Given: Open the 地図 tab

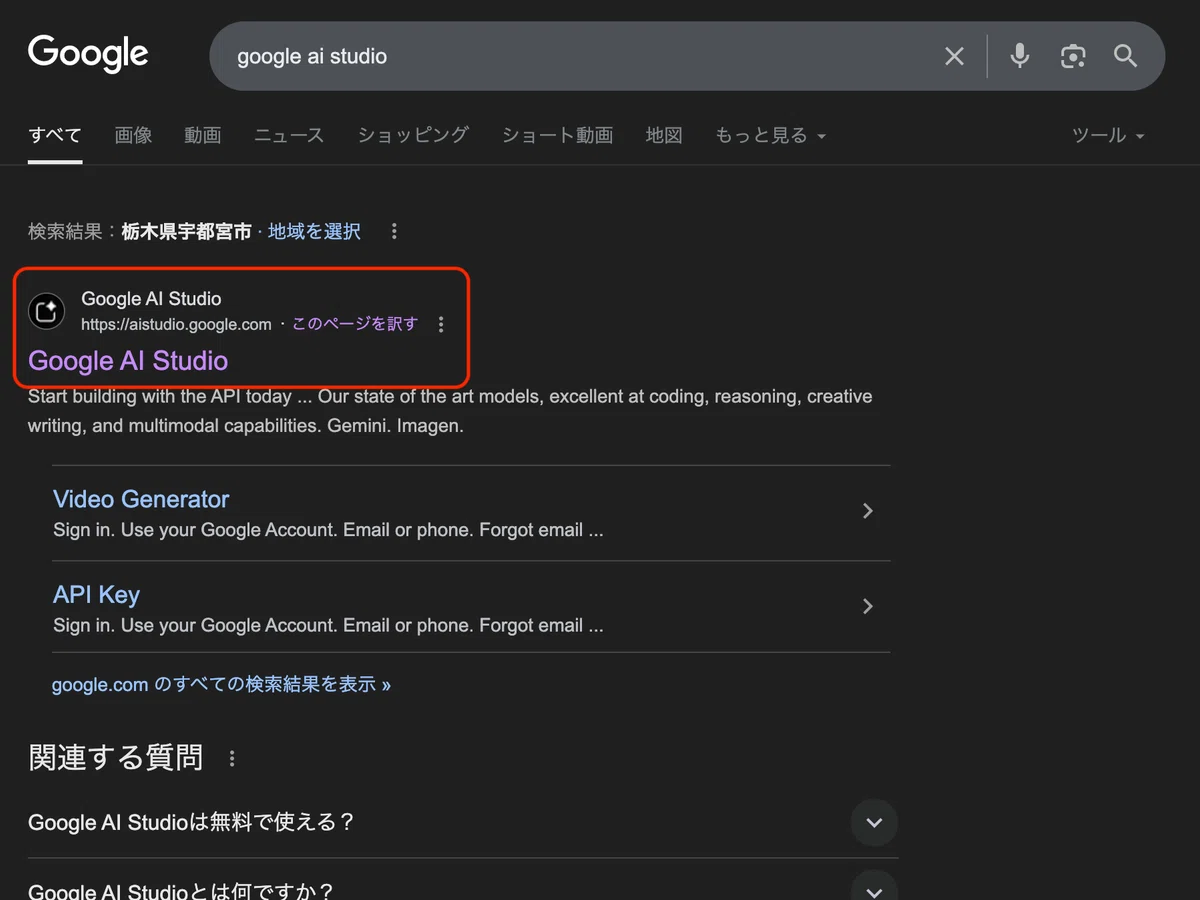Looking at the screenshot, I should [x=664, y=135].
